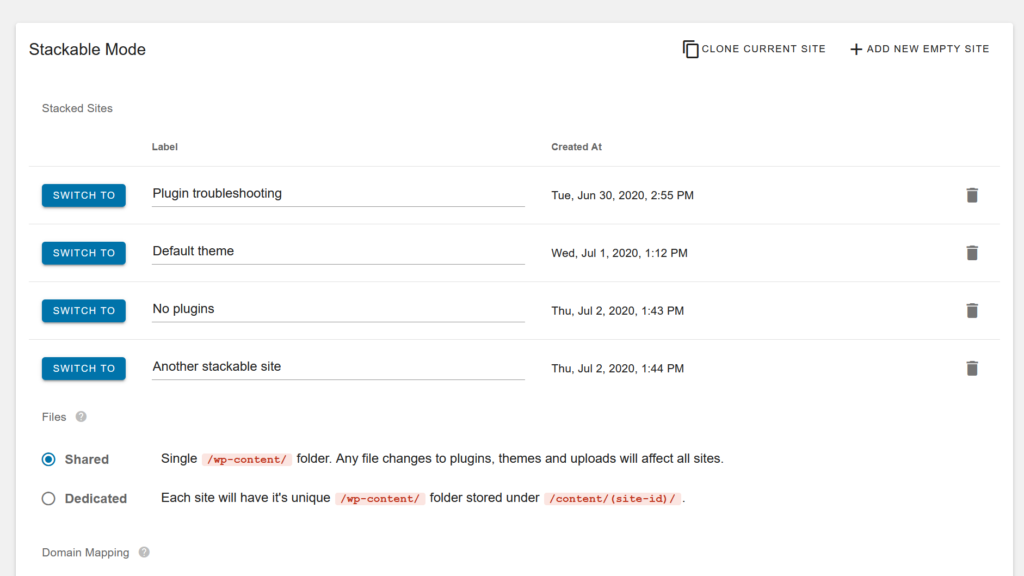This screenshot has width=1024, height=576.
Task: Switch to Another stackable site
Action: click(84, 368)
